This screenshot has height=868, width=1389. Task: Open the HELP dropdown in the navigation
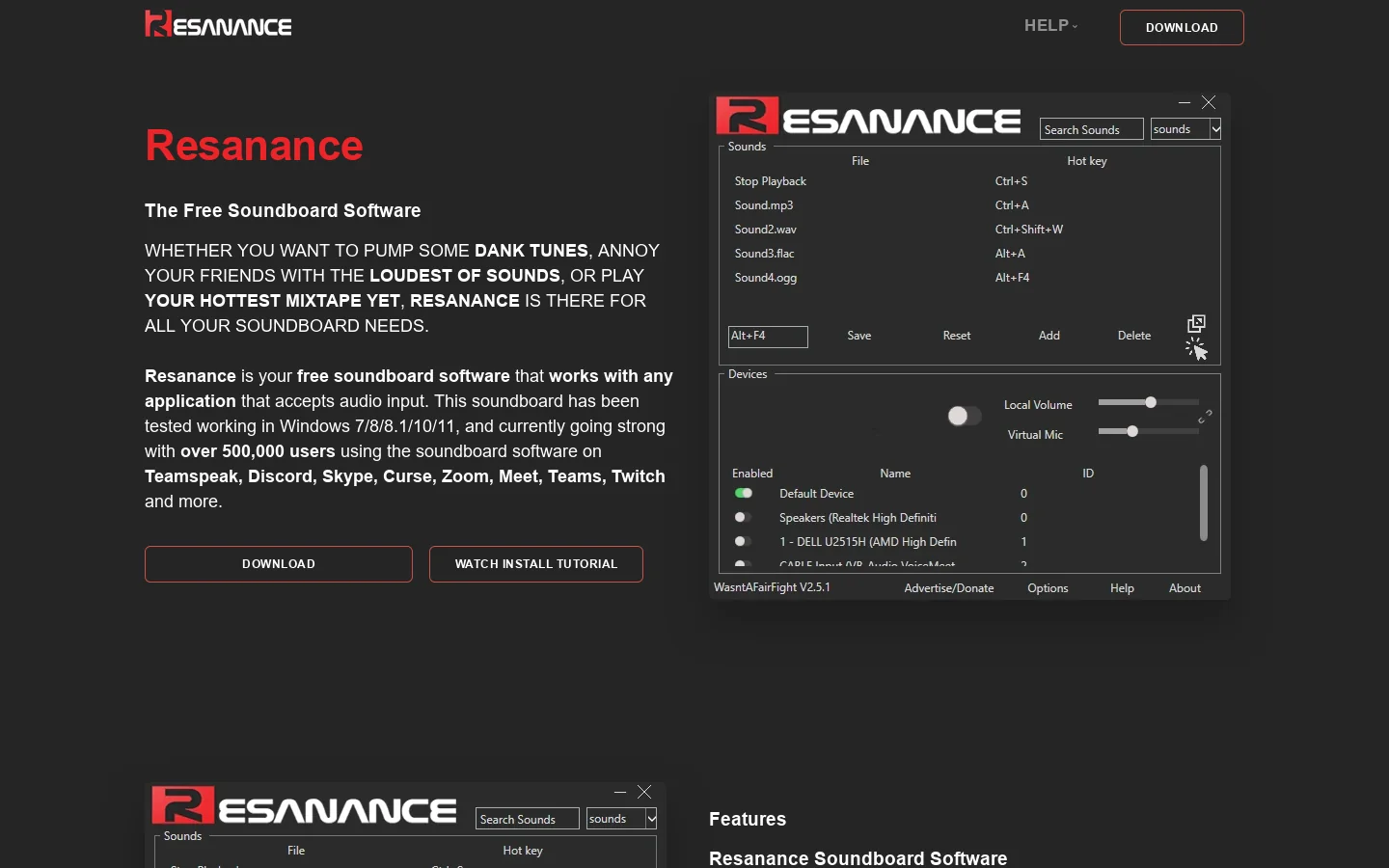1050,26
